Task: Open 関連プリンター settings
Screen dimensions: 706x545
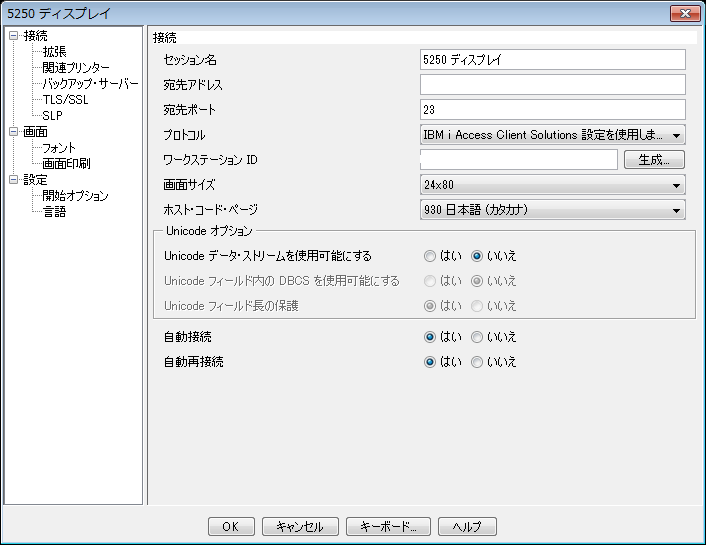Action: 76,68
